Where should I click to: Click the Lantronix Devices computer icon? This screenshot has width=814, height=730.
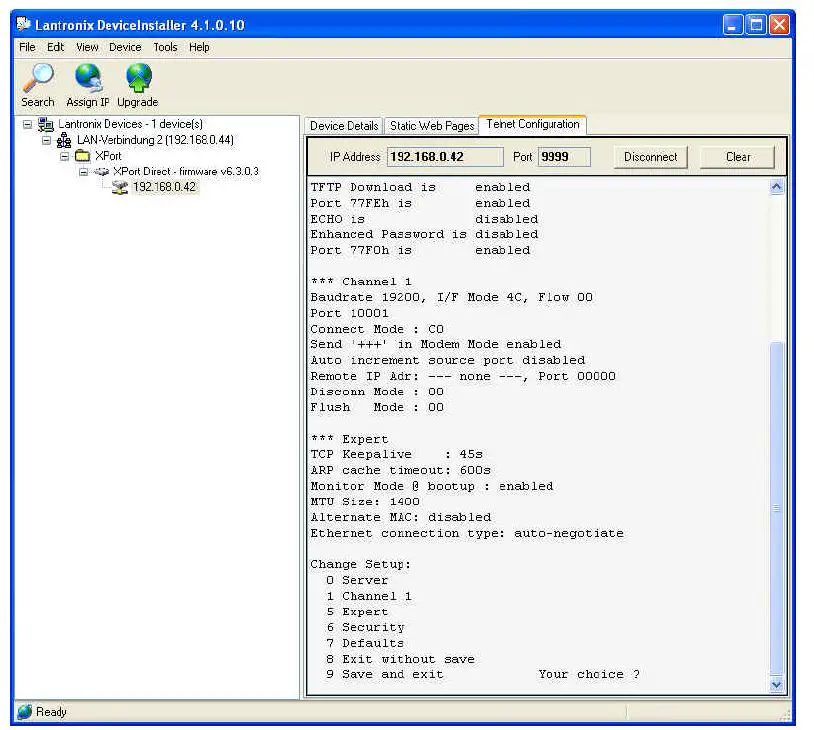click(46, 125)
